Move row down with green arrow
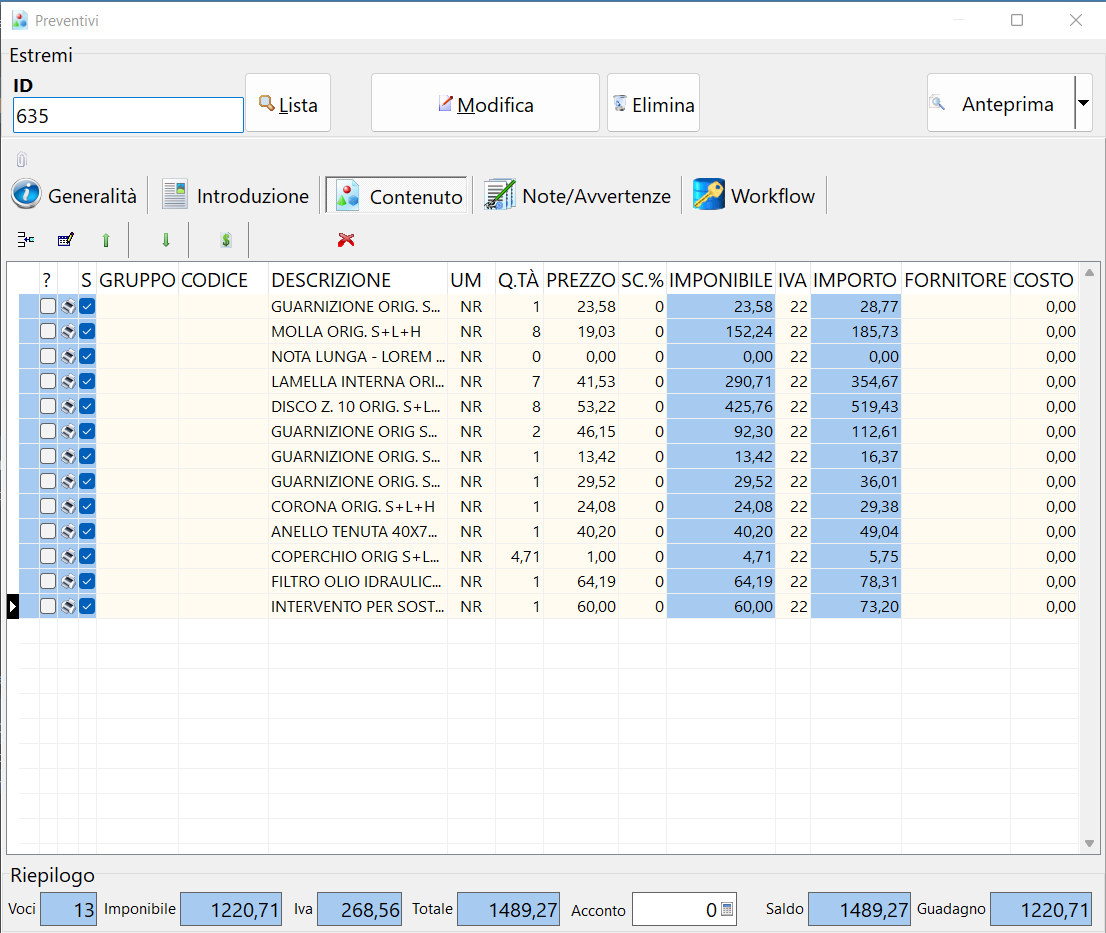1106x933 pixels. point(166,240)
